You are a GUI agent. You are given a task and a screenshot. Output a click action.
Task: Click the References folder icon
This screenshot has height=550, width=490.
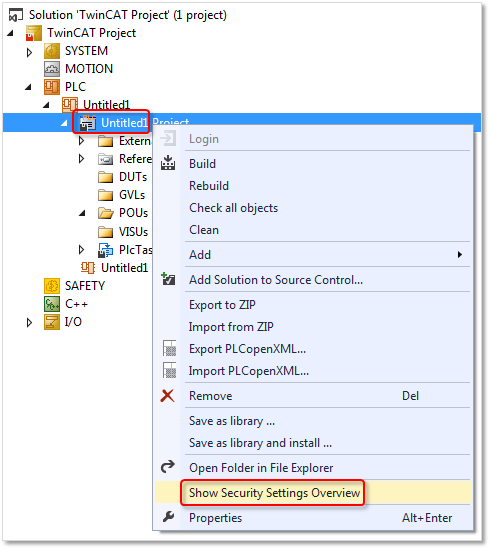pyautogui.click(x=106, y=159)
